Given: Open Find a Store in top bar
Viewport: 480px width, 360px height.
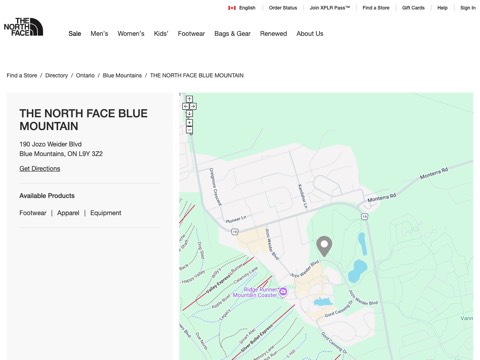Looking at the screenshot, I should 376,8.
